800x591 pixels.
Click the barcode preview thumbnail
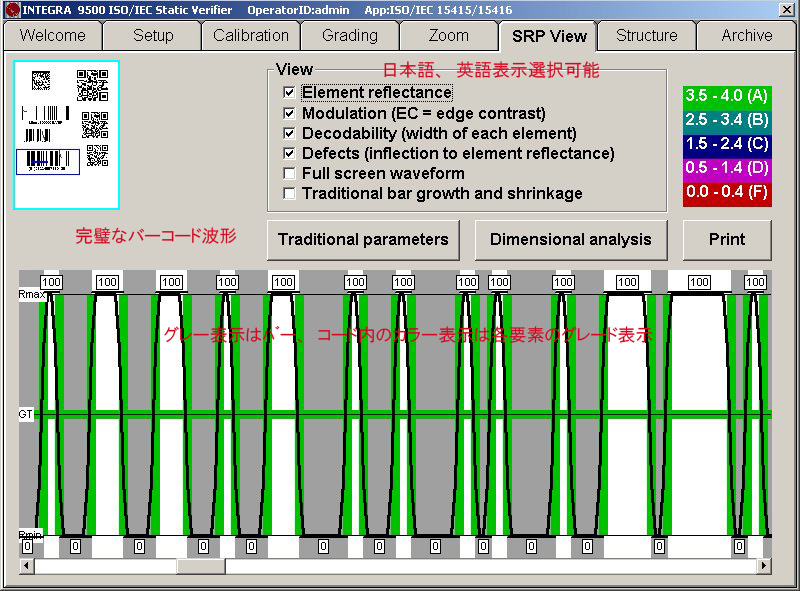[x=67, y=134]
